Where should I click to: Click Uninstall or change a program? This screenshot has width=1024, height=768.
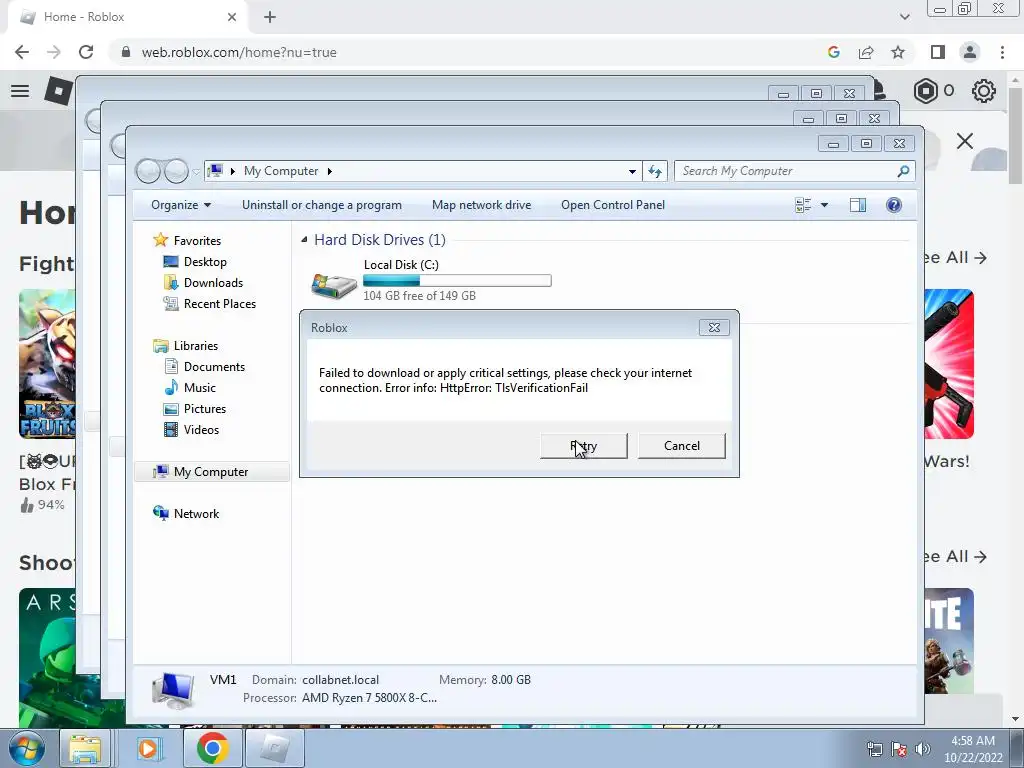[x=321, y=205]
